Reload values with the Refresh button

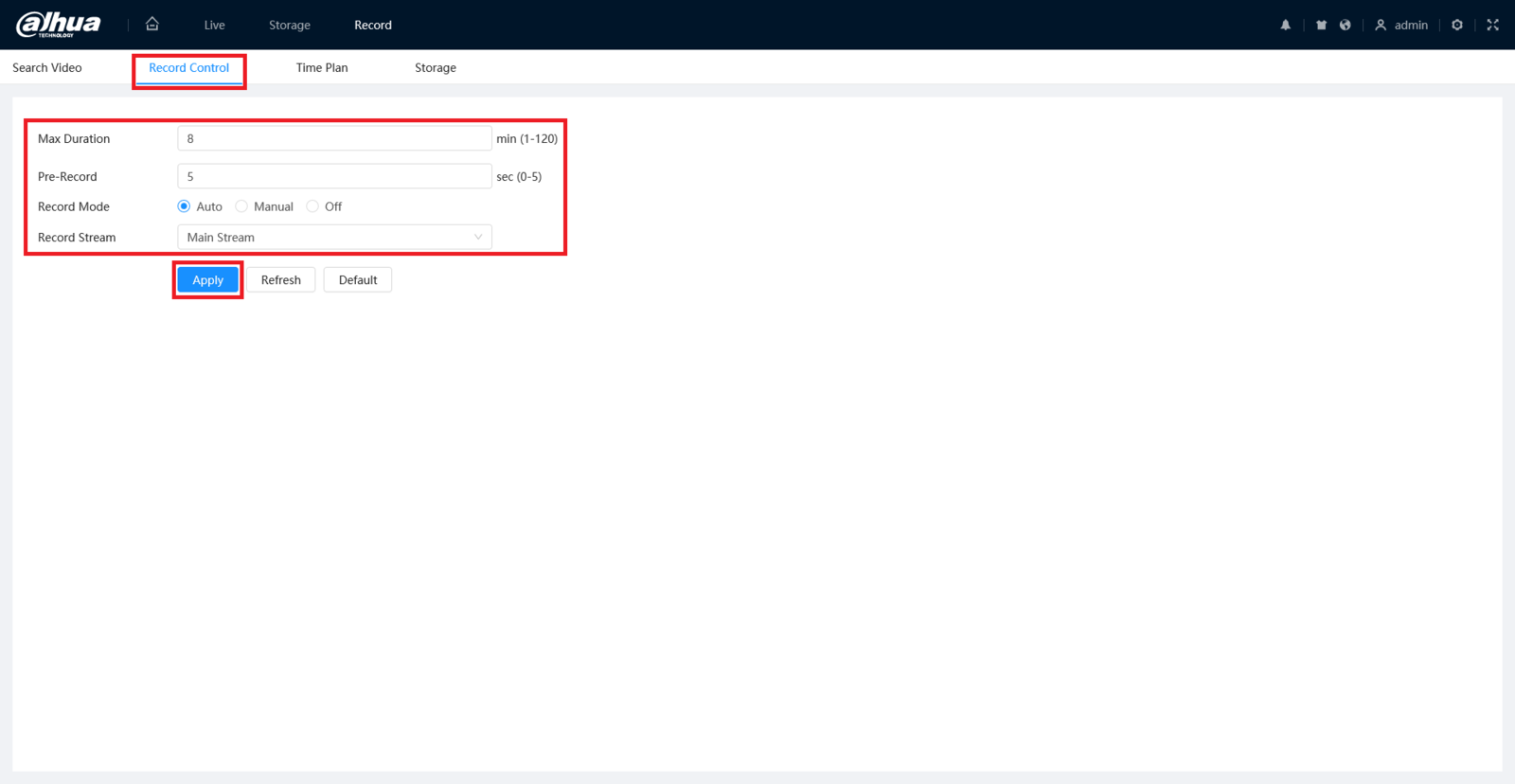(x=281, y=279)
